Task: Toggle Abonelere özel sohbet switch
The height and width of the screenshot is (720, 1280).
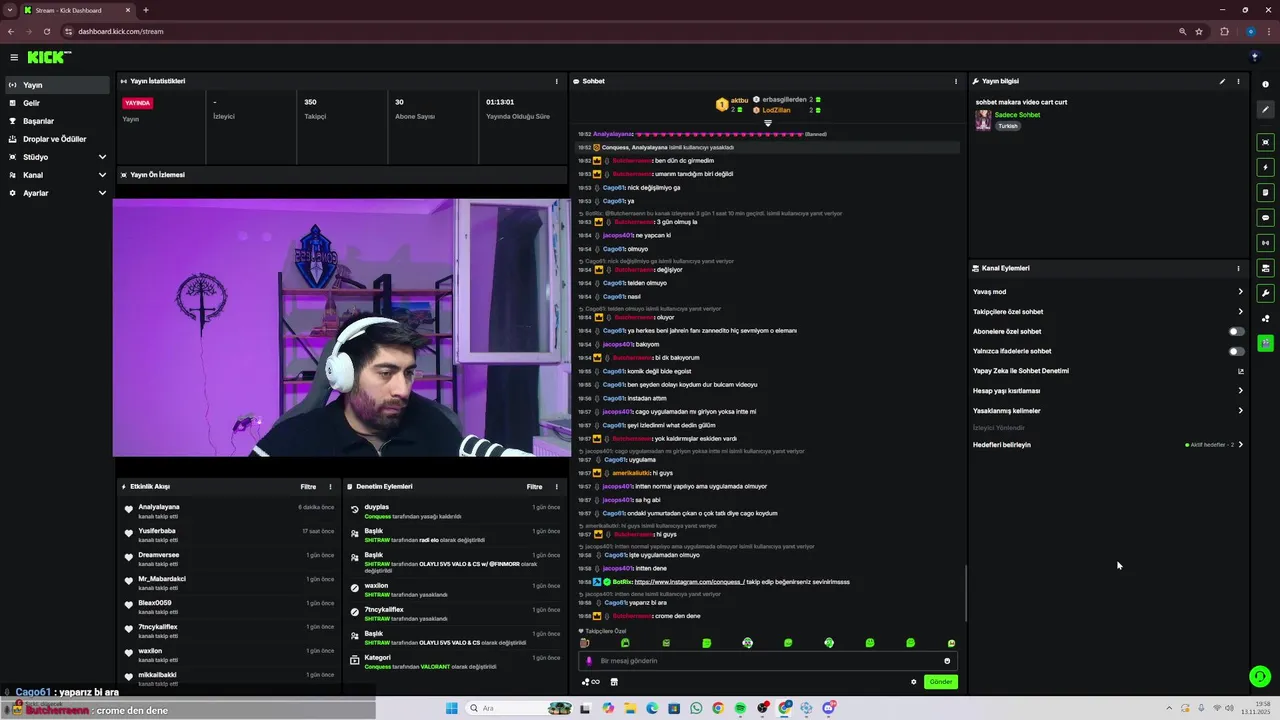Action: [1237, 331]
